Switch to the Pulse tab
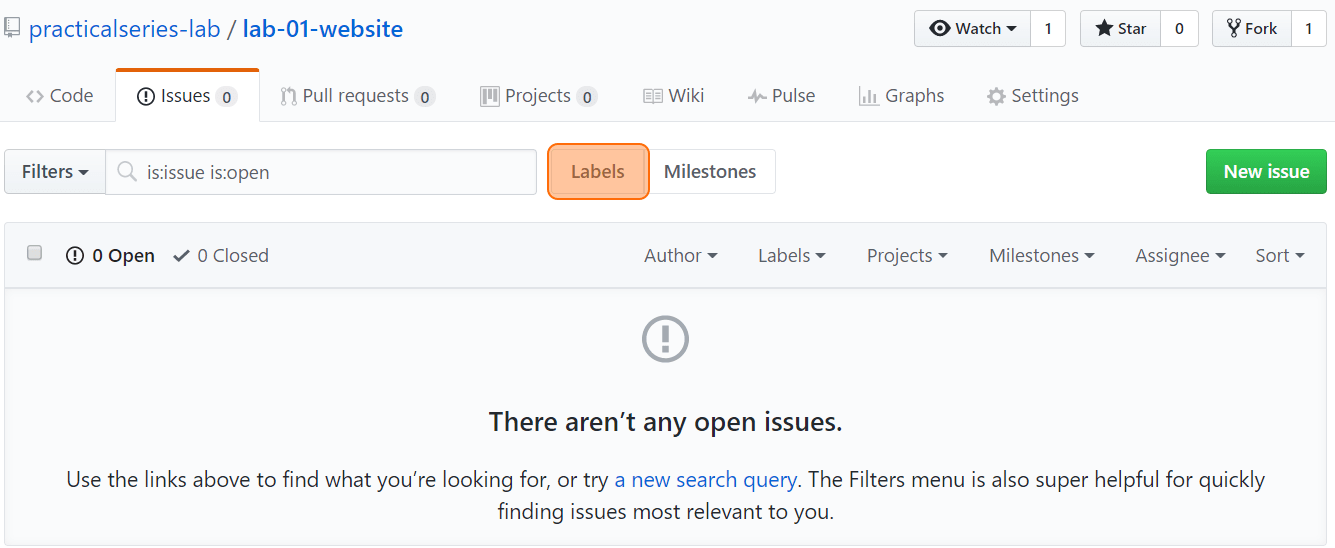Screen dimensions: 1335x548 pos(781,96)
